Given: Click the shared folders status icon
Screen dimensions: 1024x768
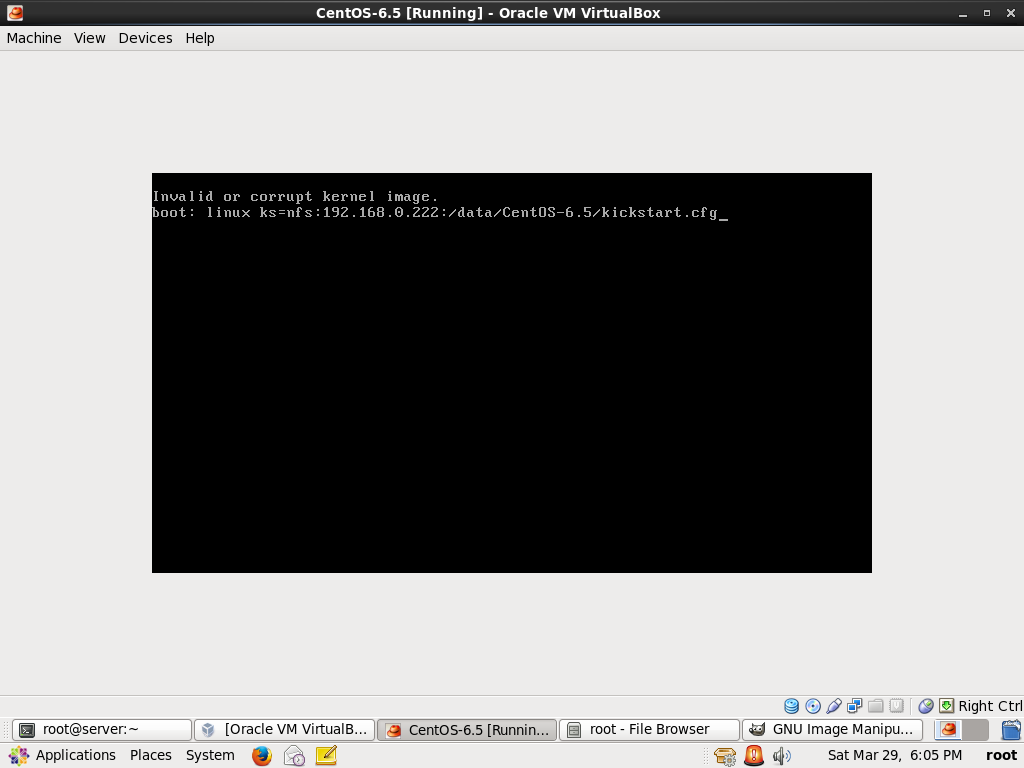Looking at the screenshot, I should pos(876,706).
